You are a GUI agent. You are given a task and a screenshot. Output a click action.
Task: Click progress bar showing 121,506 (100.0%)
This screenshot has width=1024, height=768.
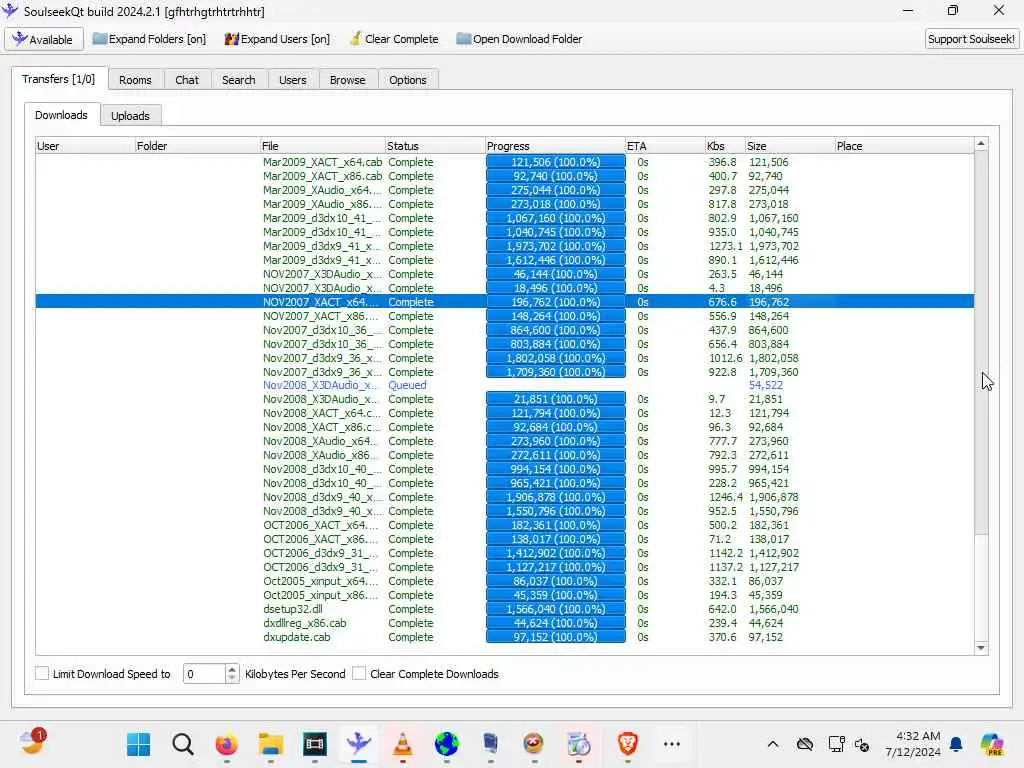click(x=556, y=162)
